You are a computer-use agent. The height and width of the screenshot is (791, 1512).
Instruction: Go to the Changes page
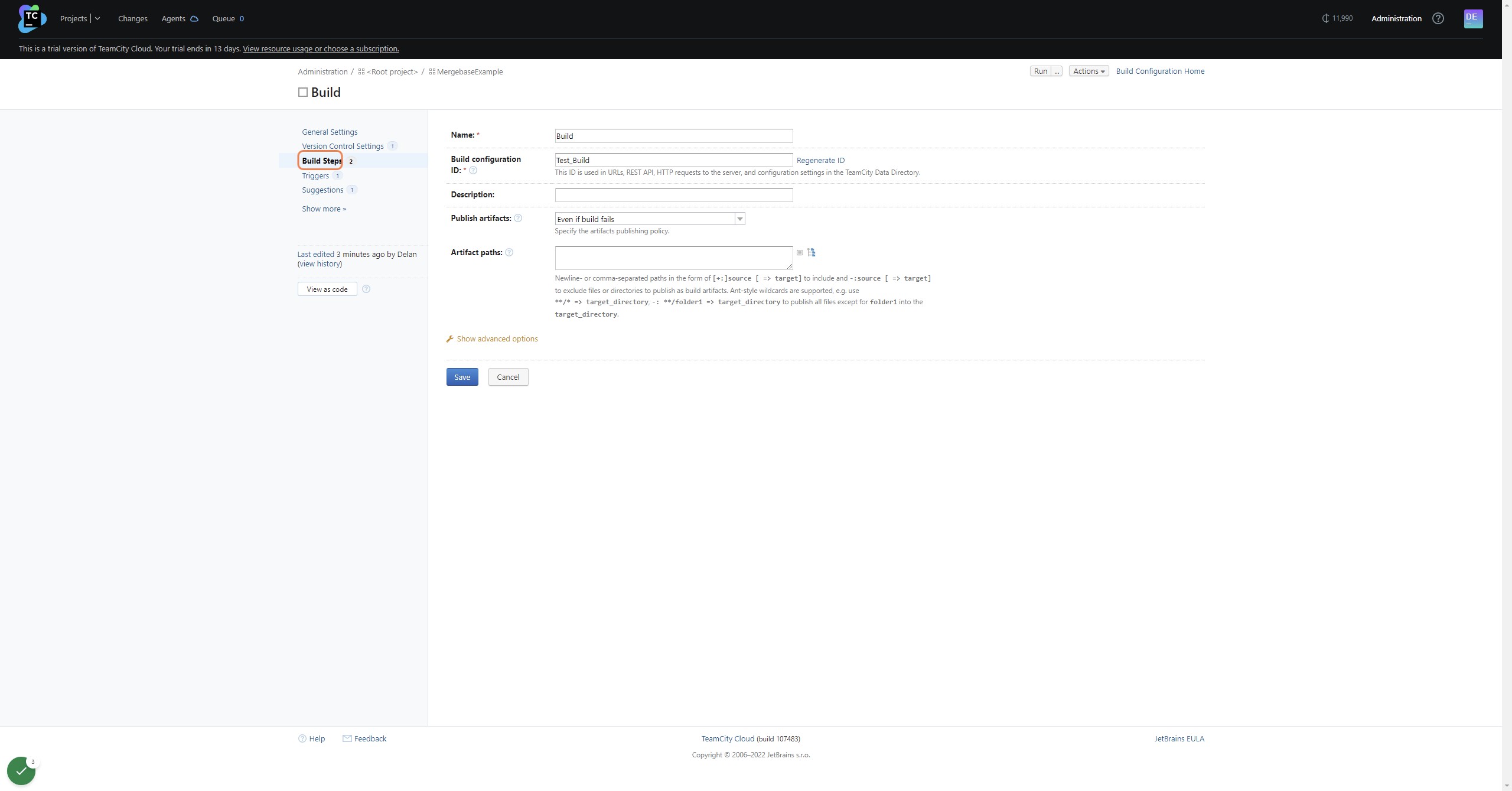pyautogui.click(x=132, y=18)
